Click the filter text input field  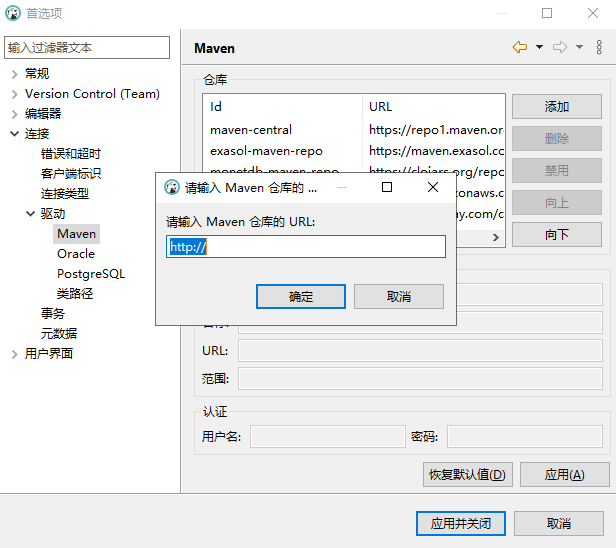87,48
